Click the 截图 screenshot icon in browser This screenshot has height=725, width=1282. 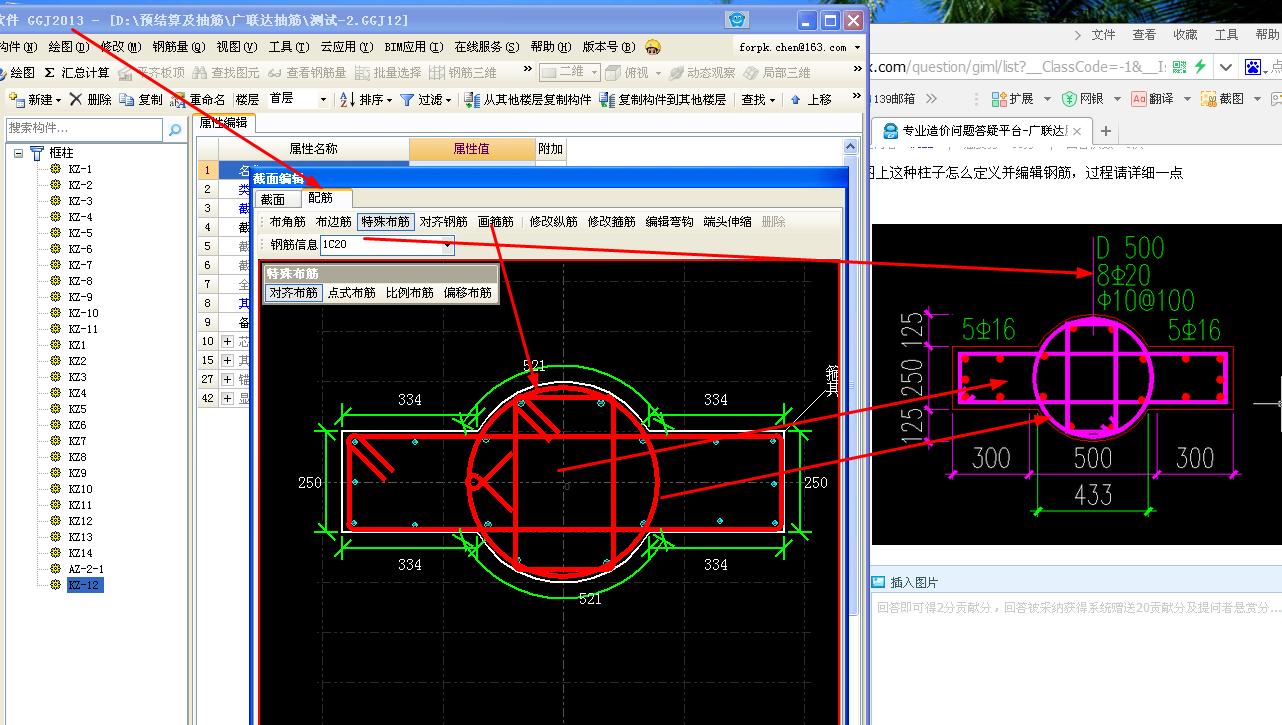tap(1209, 99)
